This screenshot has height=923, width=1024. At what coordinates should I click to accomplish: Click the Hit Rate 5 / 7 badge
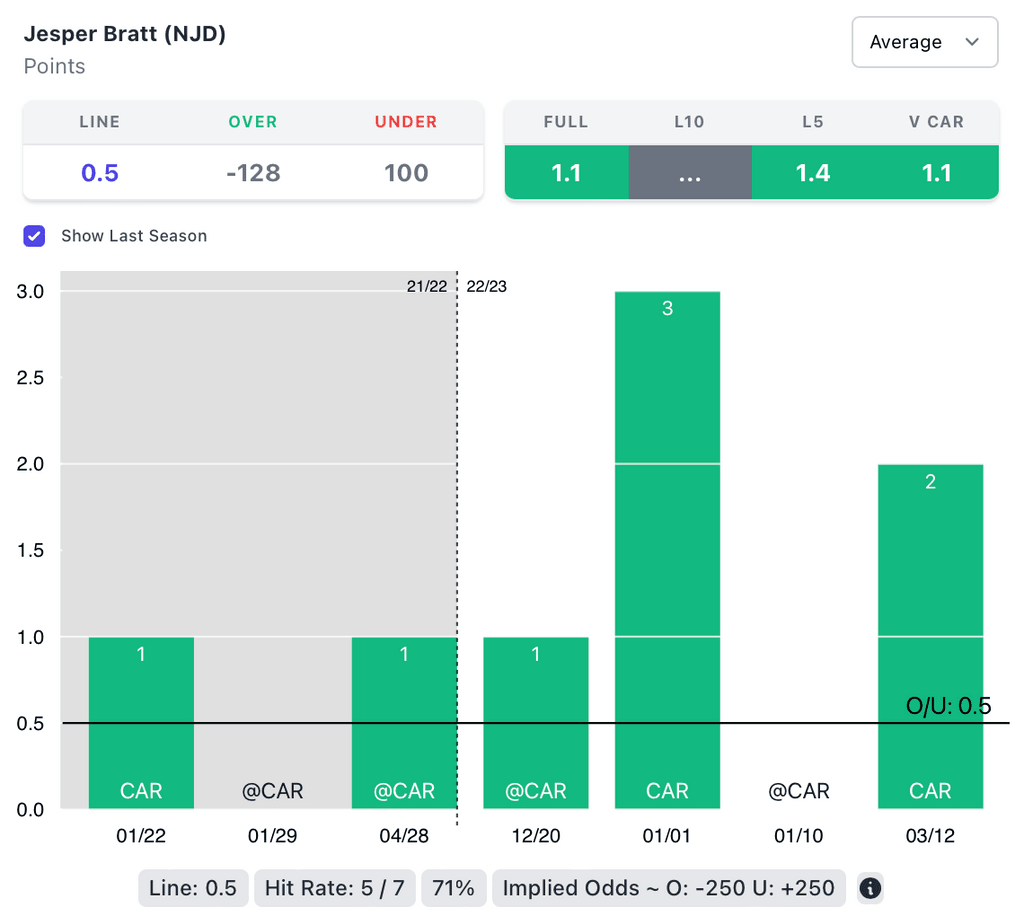pyautogui.click(x=333, y=888)
